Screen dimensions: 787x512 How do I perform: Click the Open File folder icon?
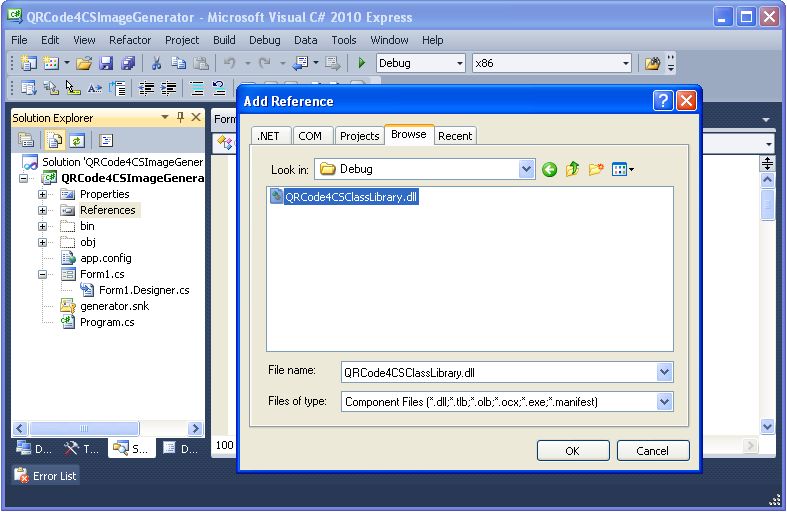[x=84, y=63]
